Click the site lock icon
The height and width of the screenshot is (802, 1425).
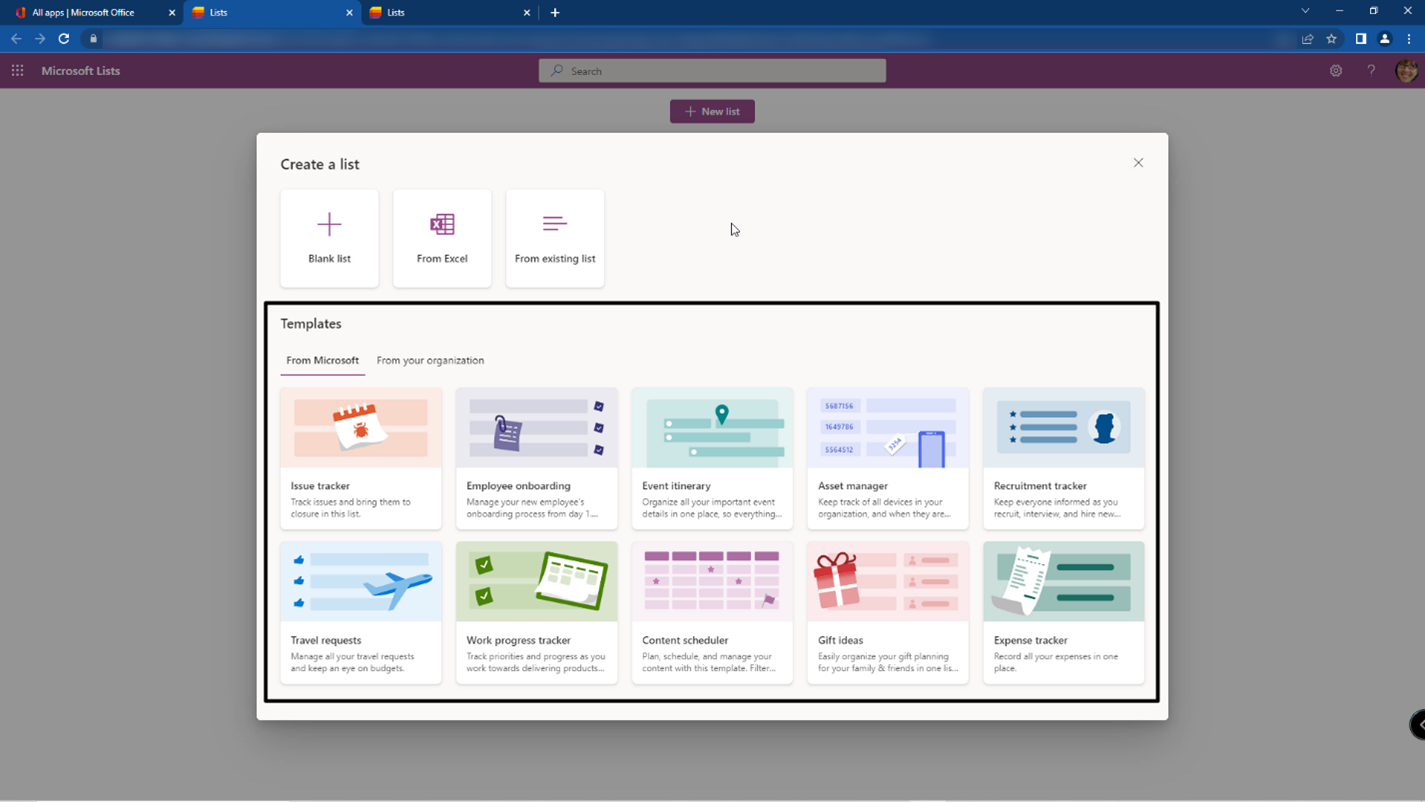coord(93,39)
